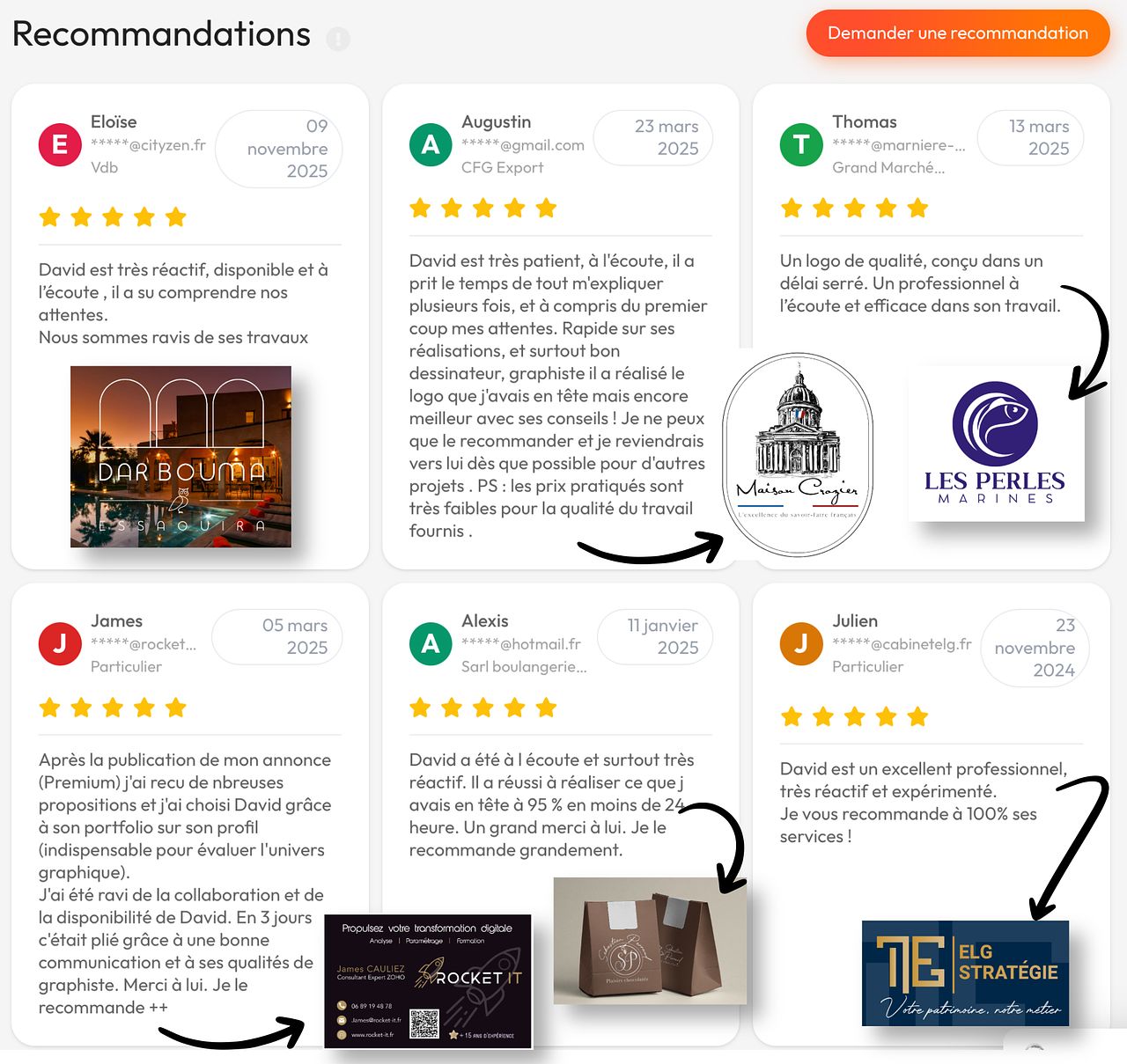
Task: Open the ELG Stratégie logo image
Action: (x=965, y=973)
